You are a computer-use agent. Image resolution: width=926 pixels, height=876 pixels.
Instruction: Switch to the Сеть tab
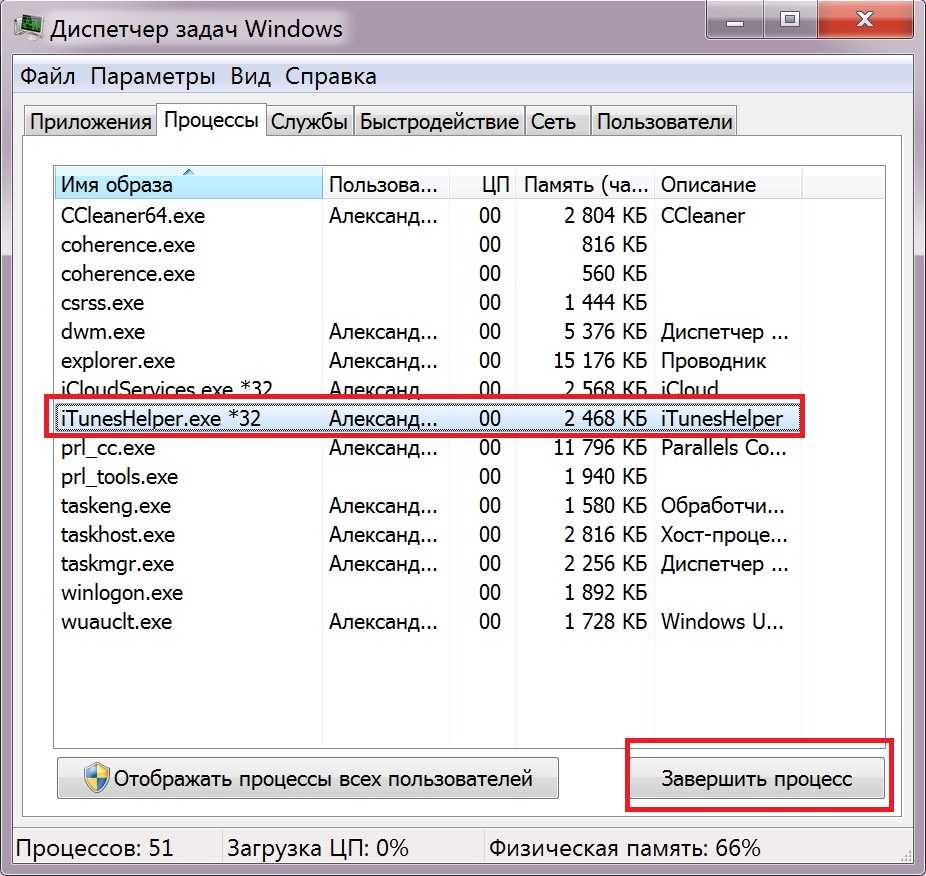tap(553, 122)
